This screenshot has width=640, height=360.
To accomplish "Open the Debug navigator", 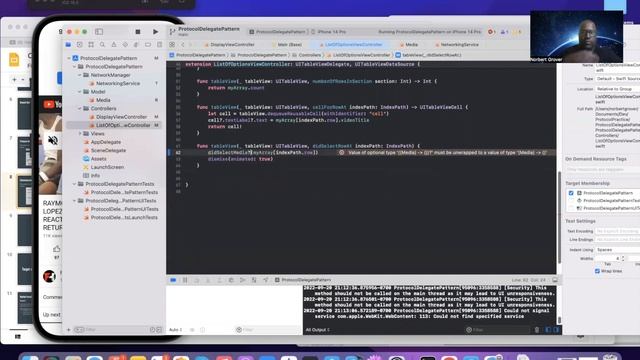I will point(136,44).
